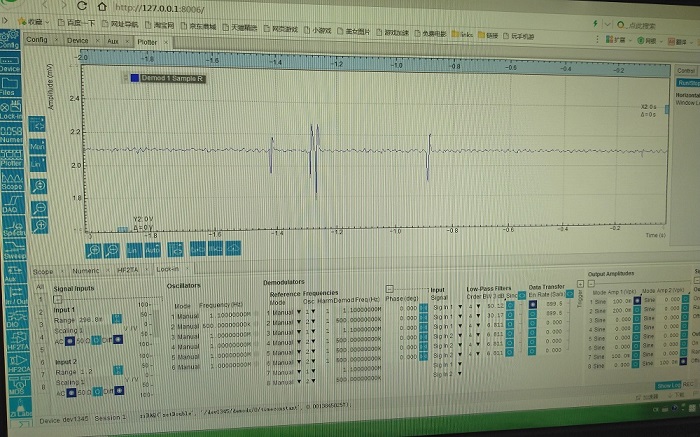Select the Lock-in icon in the sidebar
Viewport: 700px width, 437px height.
click(11, 110)
